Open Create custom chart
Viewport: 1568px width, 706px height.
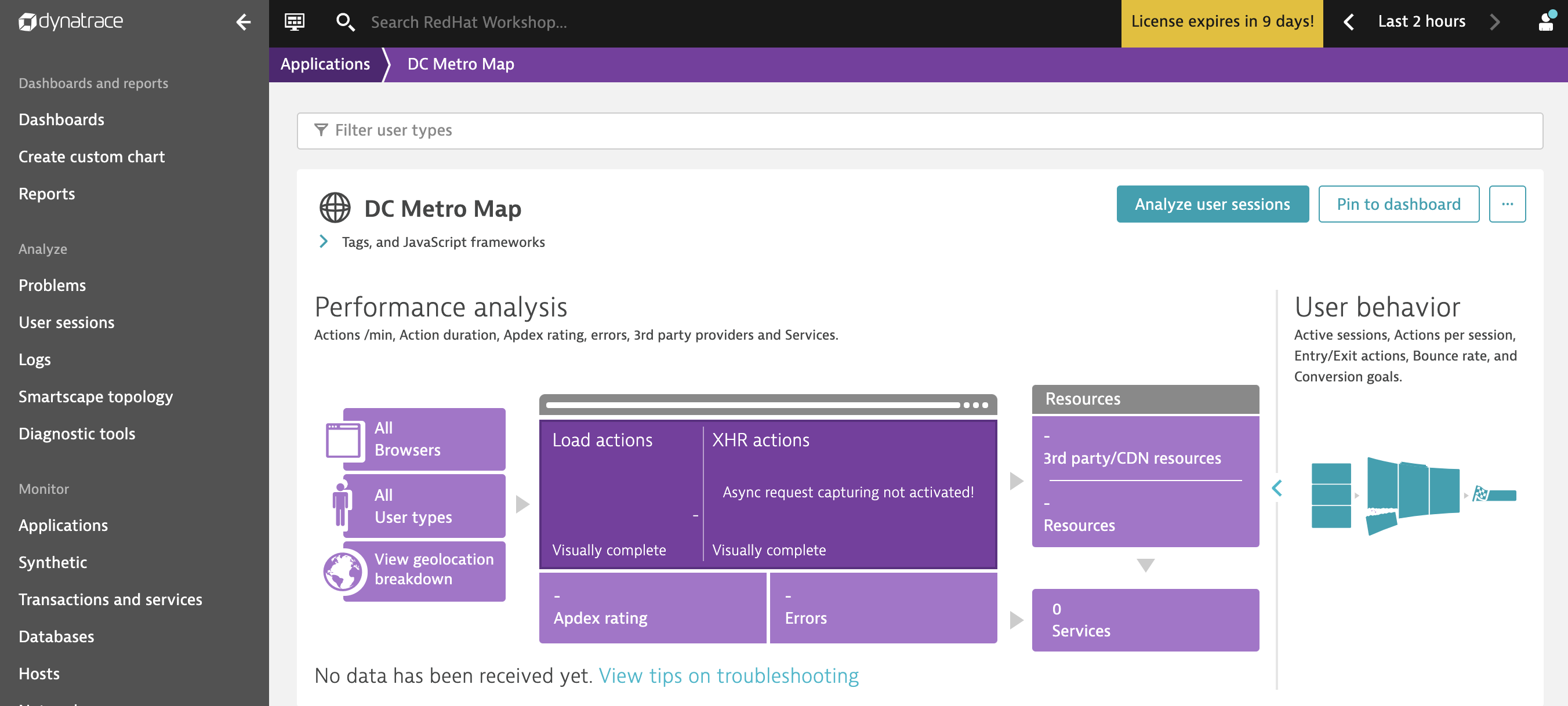[91, 157]
